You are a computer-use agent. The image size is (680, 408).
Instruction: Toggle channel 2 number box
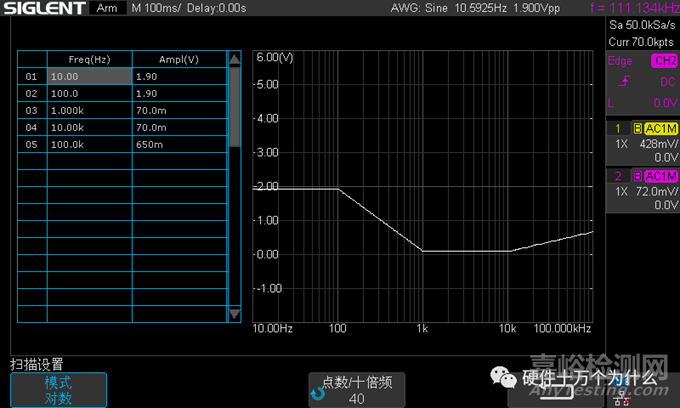pyautogui.click(x=618, y=177)
